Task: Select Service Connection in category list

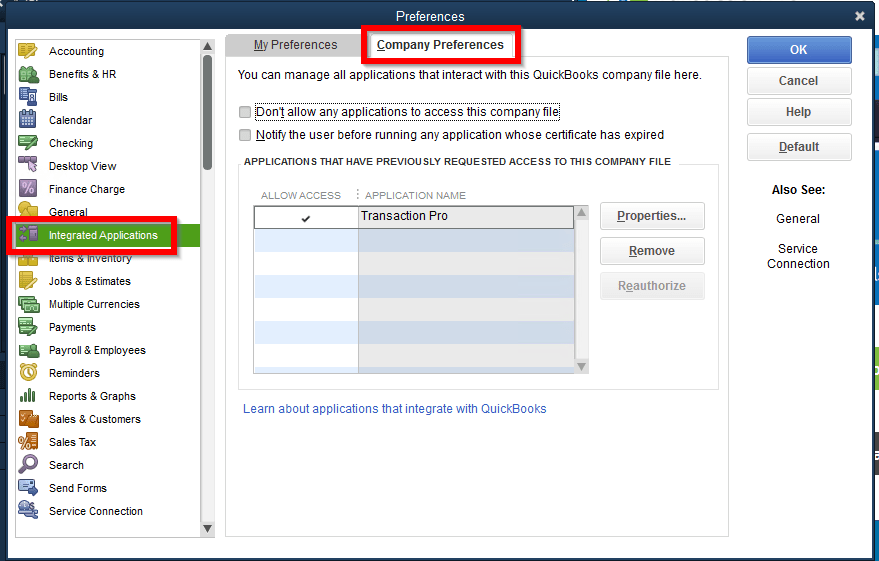Action: coord(96,511)
